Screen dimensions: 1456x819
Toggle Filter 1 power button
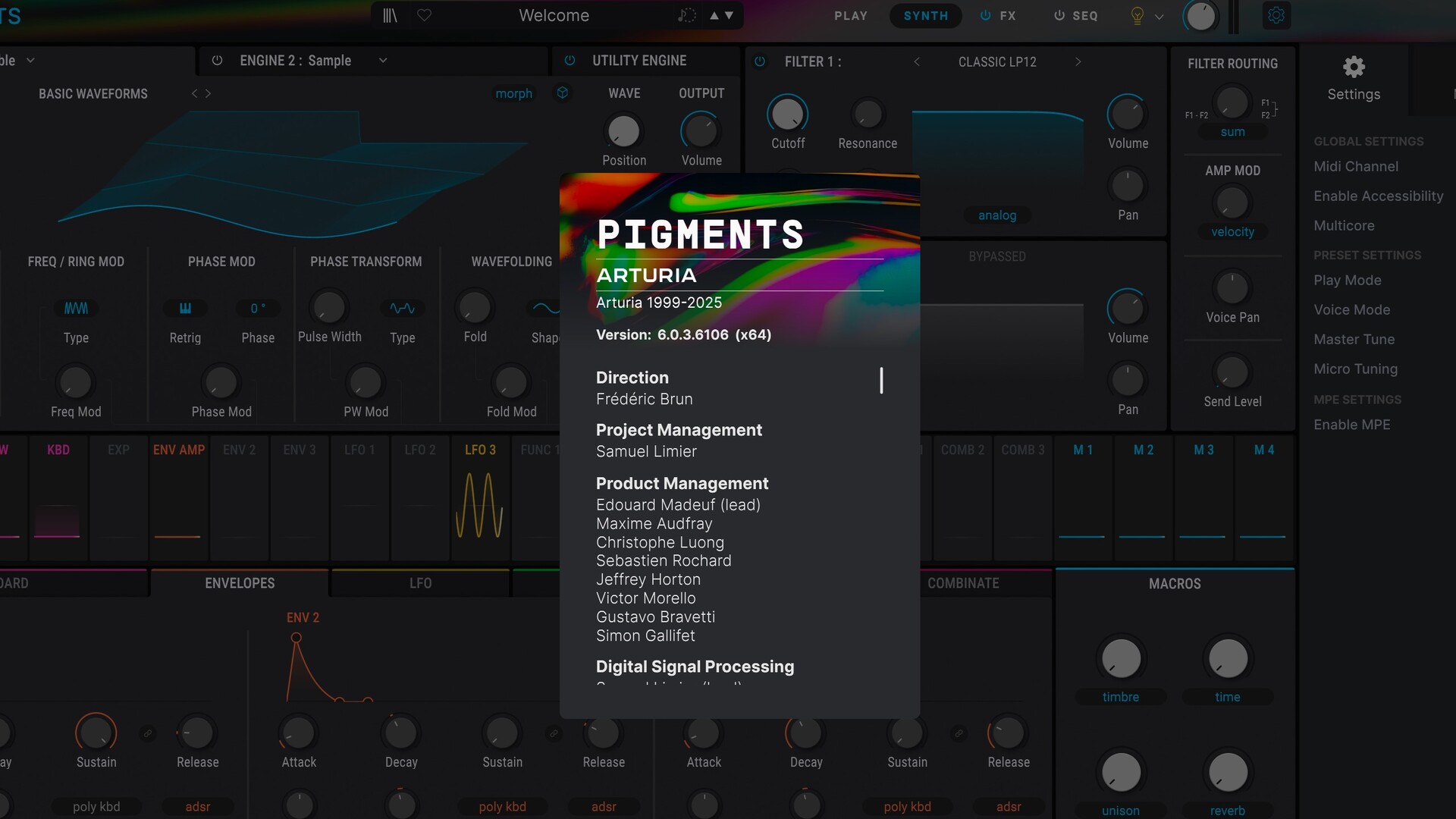[x=760, y=61]
